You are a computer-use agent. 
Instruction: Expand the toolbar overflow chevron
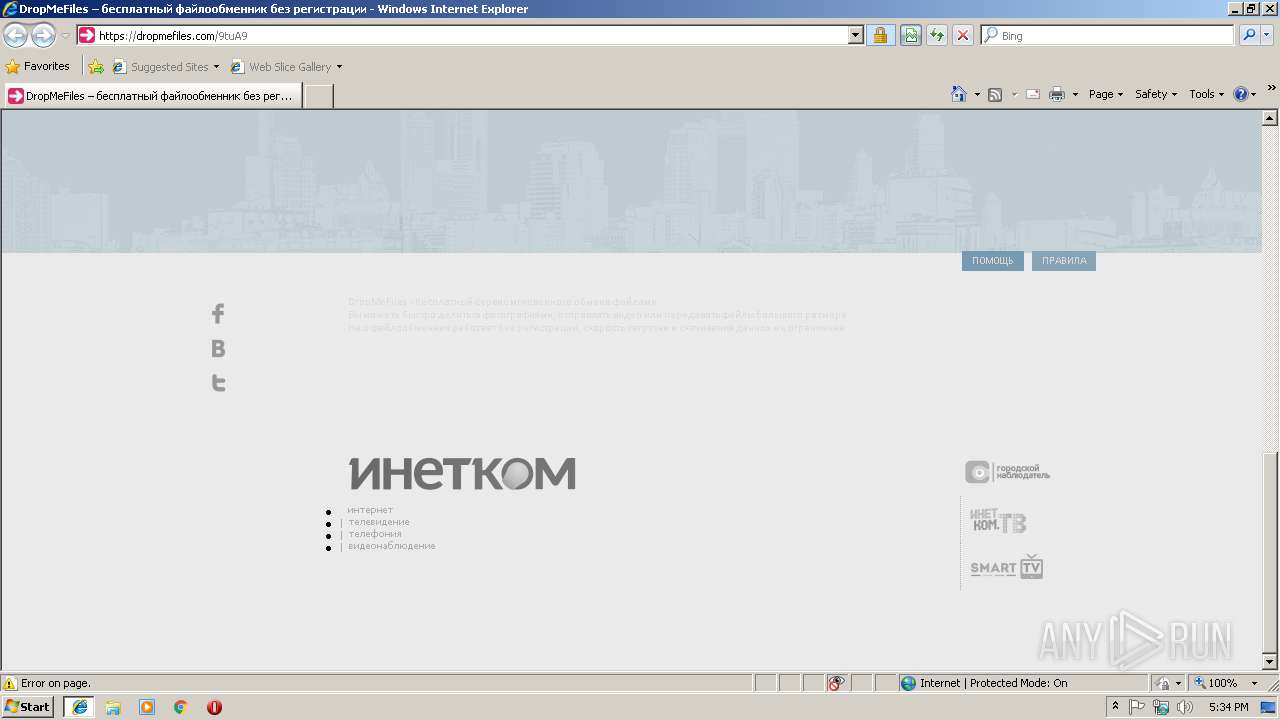(1271, 88)
